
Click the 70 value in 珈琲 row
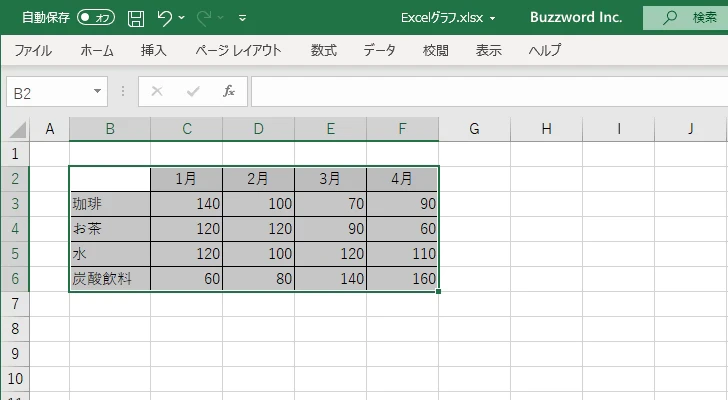pyautogui.click(x=331, y=204)
